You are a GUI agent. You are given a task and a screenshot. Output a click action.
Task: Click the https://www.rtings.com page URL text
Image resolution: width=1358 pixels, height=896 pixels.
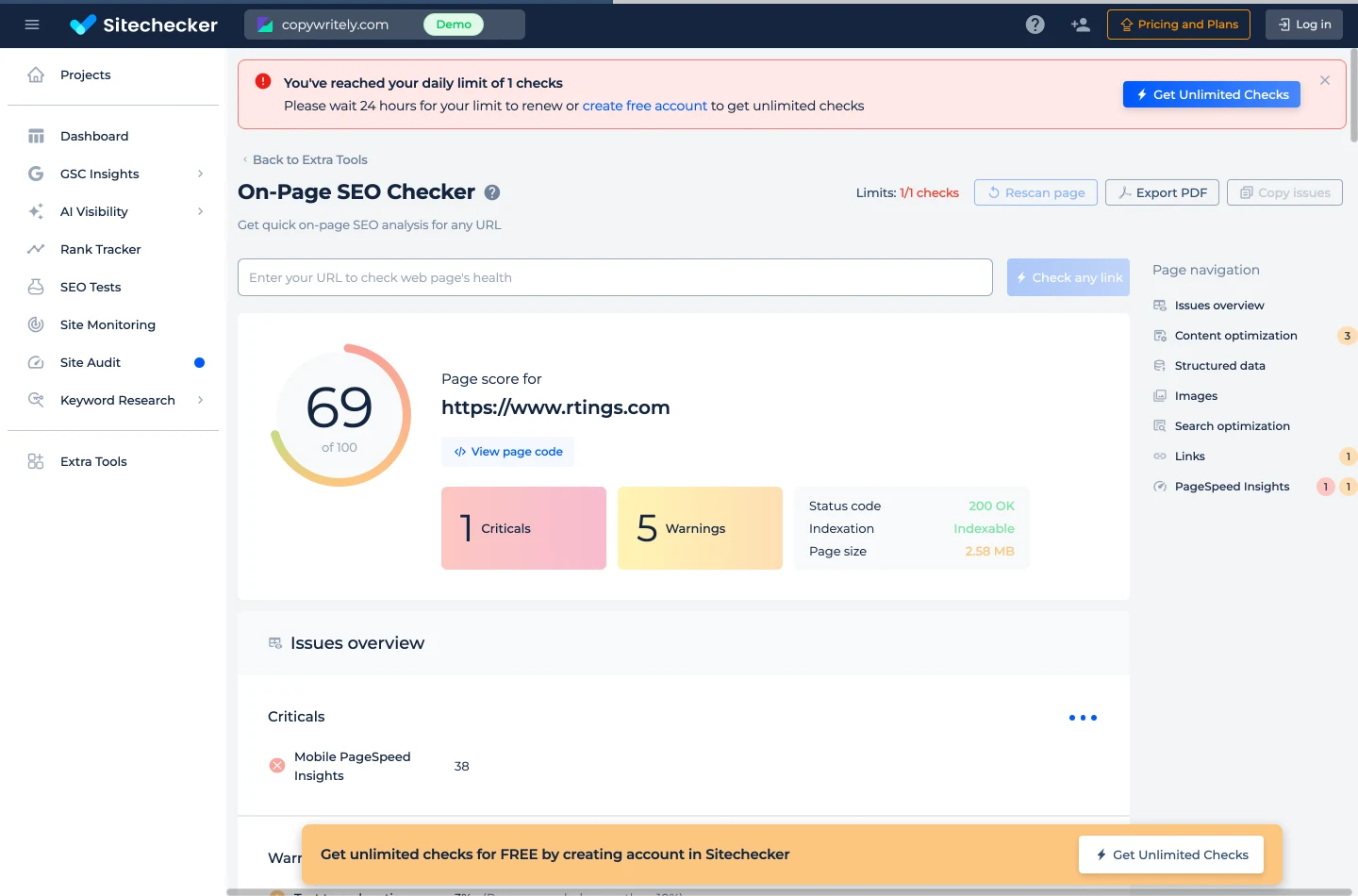(555, 407)
